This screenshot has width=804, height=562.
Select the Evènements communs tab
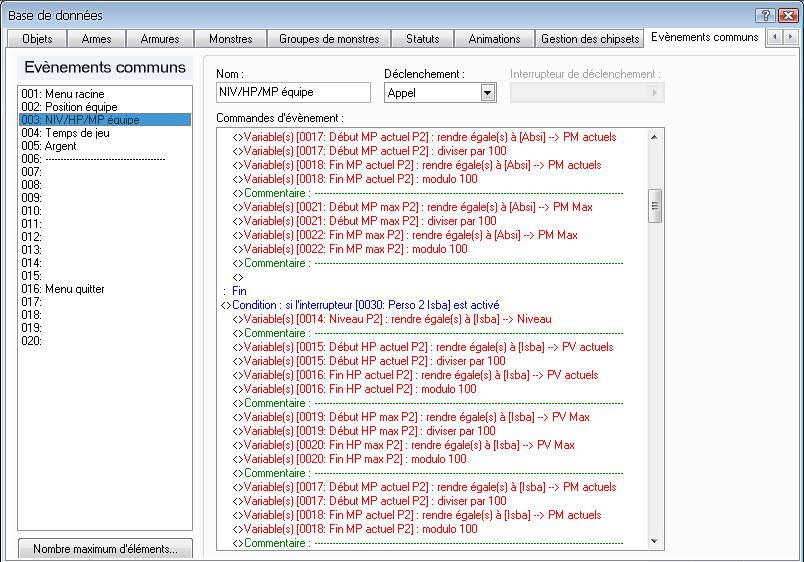(705, 37)
